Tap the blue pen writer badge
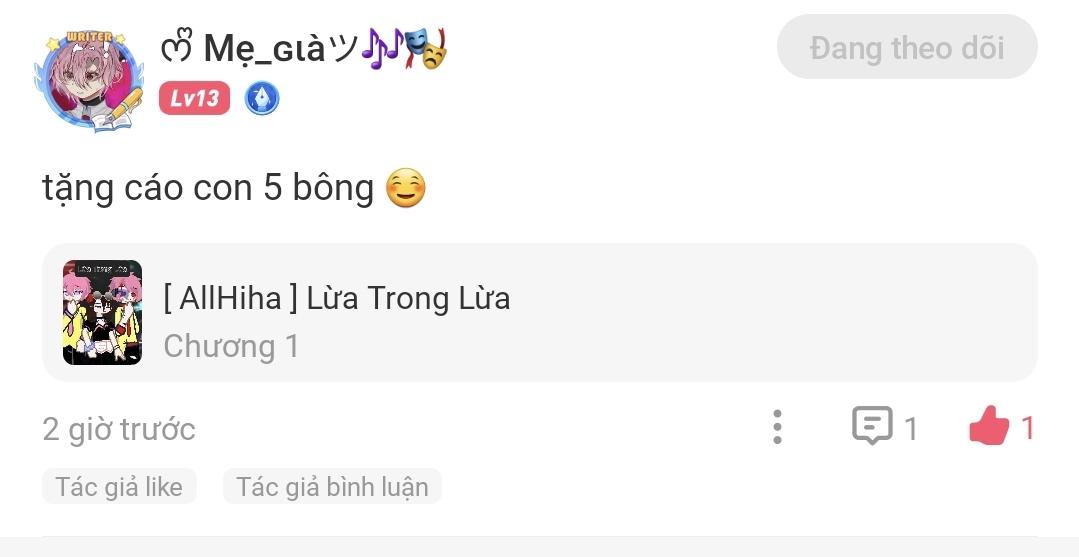 [x=262, y=98]
